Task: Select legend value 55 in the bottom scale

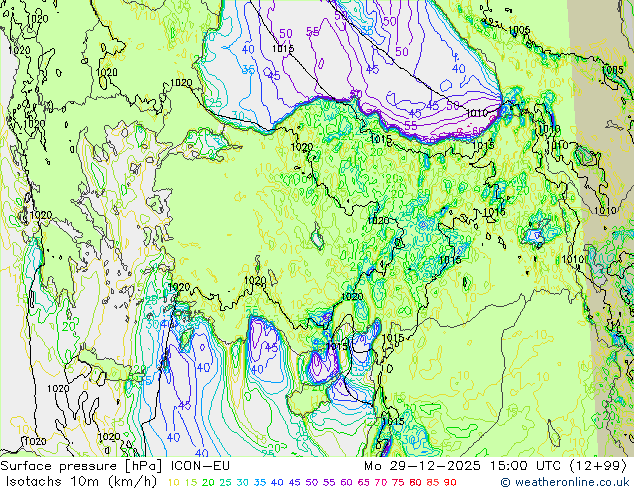Action: (x=329, y=483)
